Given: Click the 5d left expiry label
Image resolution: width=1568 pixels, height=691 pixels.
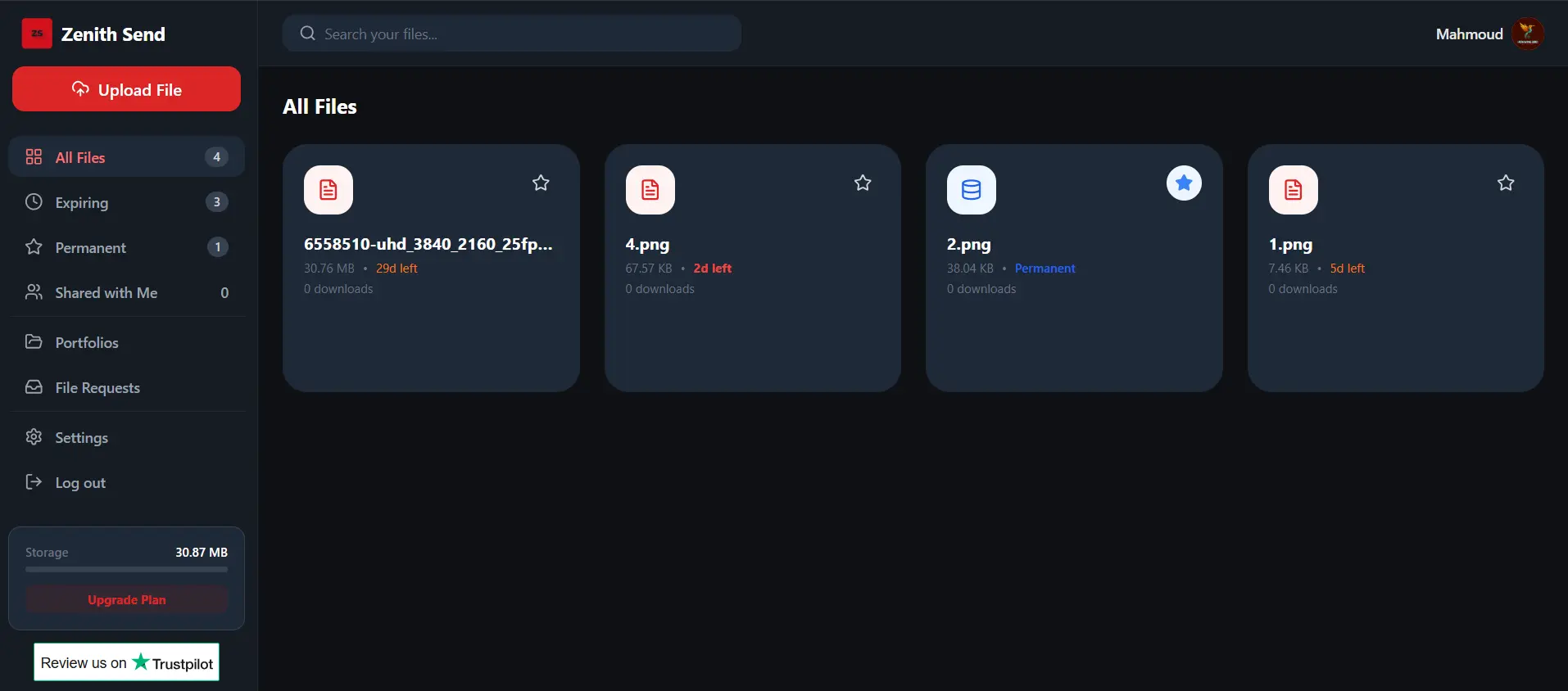Looking at the screenshot, I should pos(1347,268).
